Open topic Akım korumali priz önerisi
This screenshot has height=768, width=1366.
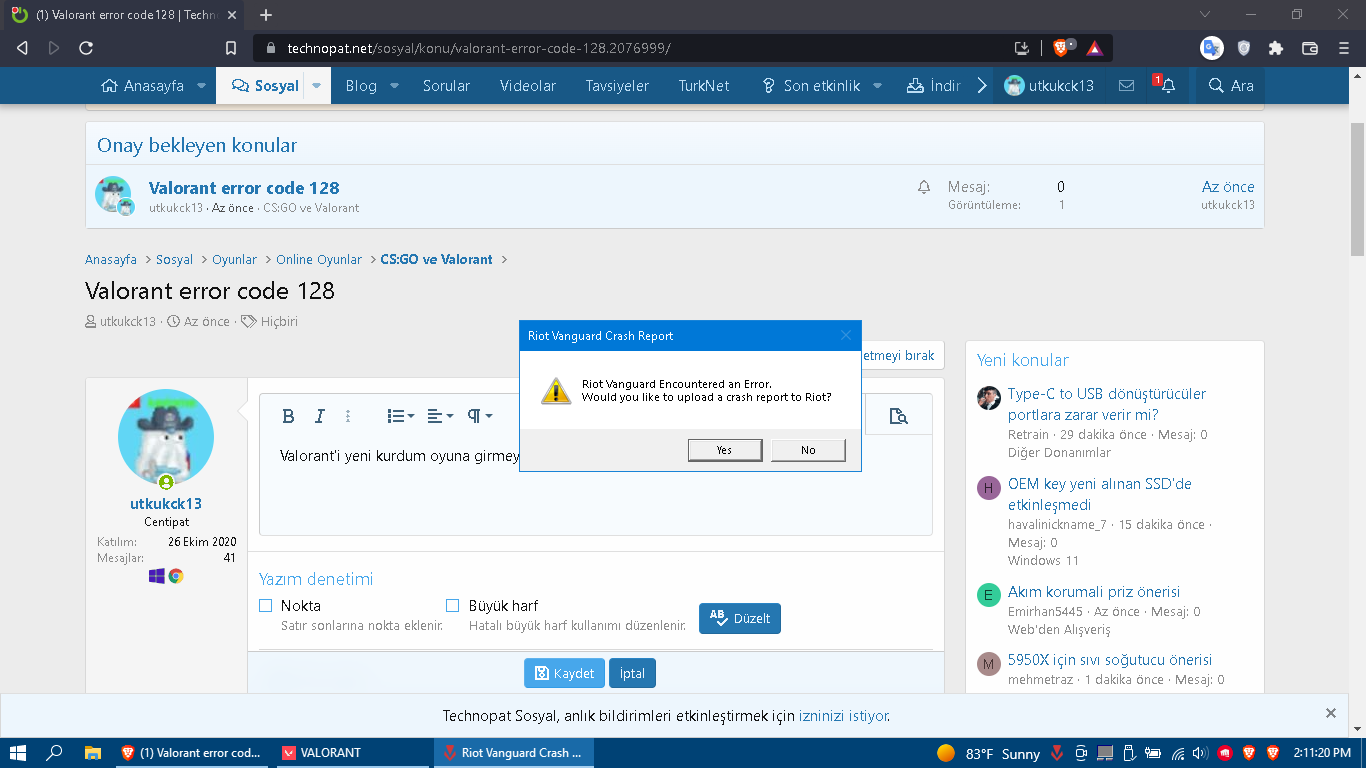coord(1094,592)
